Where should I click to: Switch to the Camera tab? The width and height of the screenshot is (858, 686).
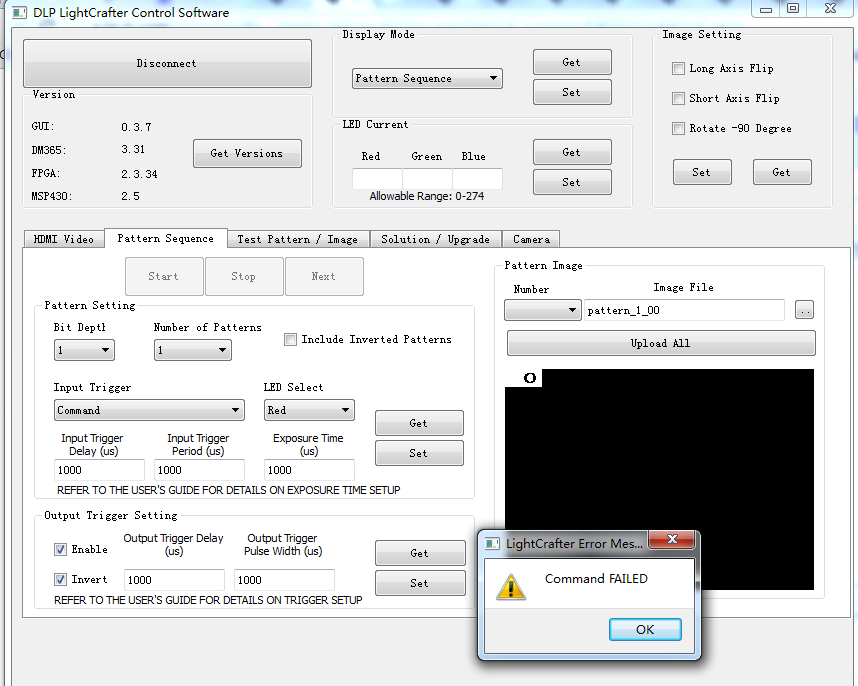[531, 239]
